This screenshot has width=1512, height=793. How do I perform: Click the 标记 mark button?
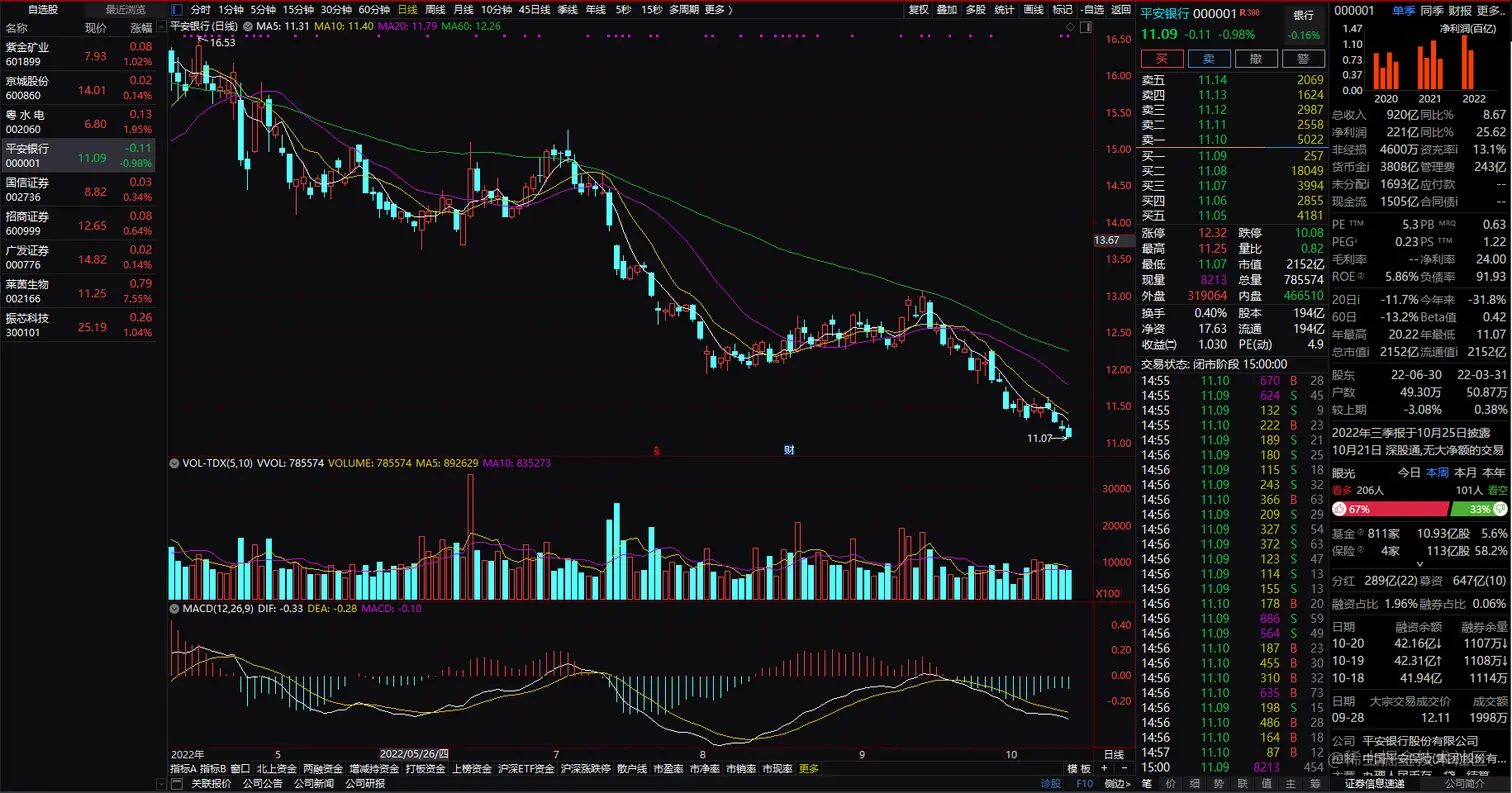point(1063,10)
